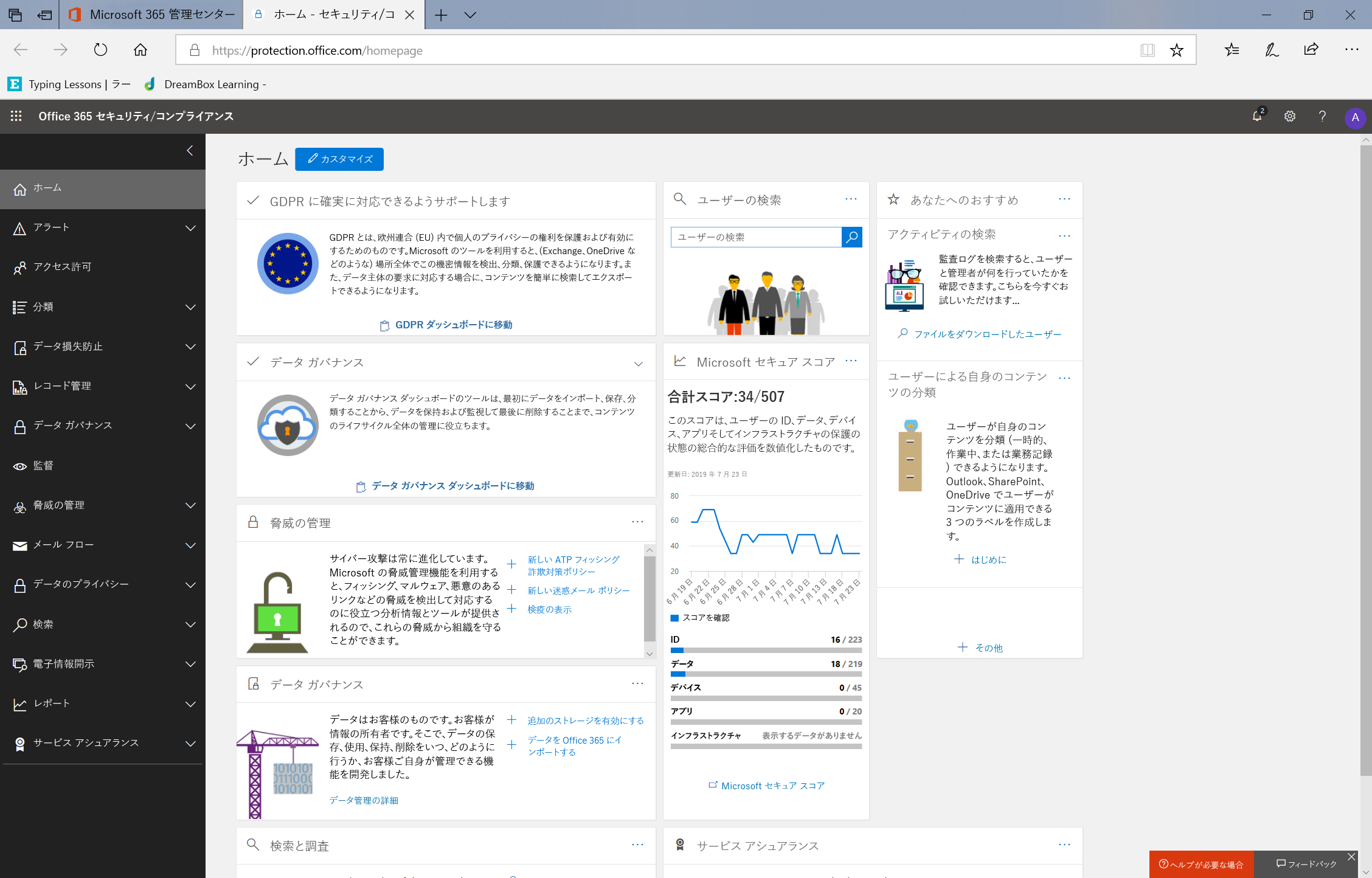Click the user search input field
This screenshot has height=878, width=1372.
[x=755, y=236]
